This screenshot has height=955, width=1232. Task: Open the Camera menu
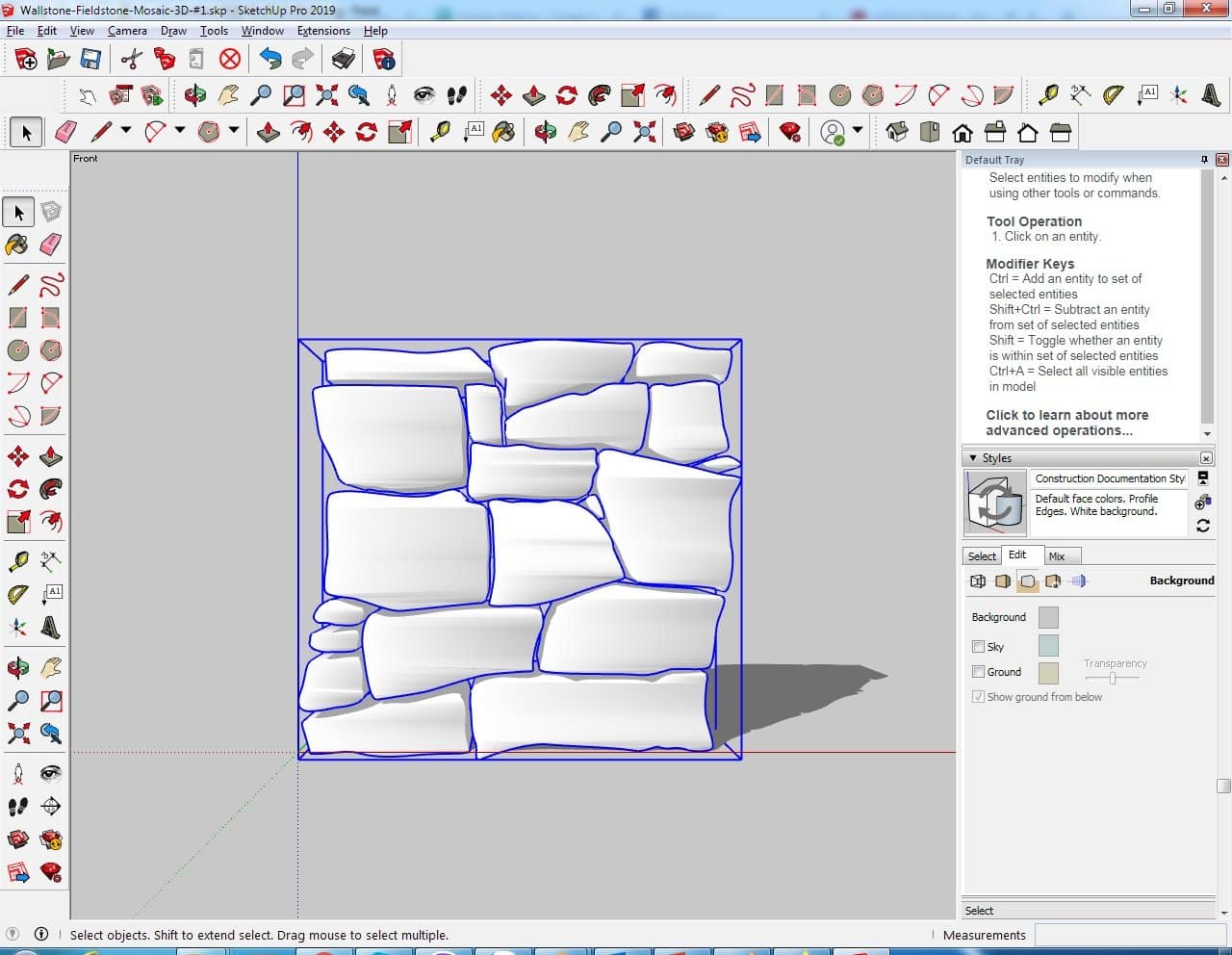127,31
